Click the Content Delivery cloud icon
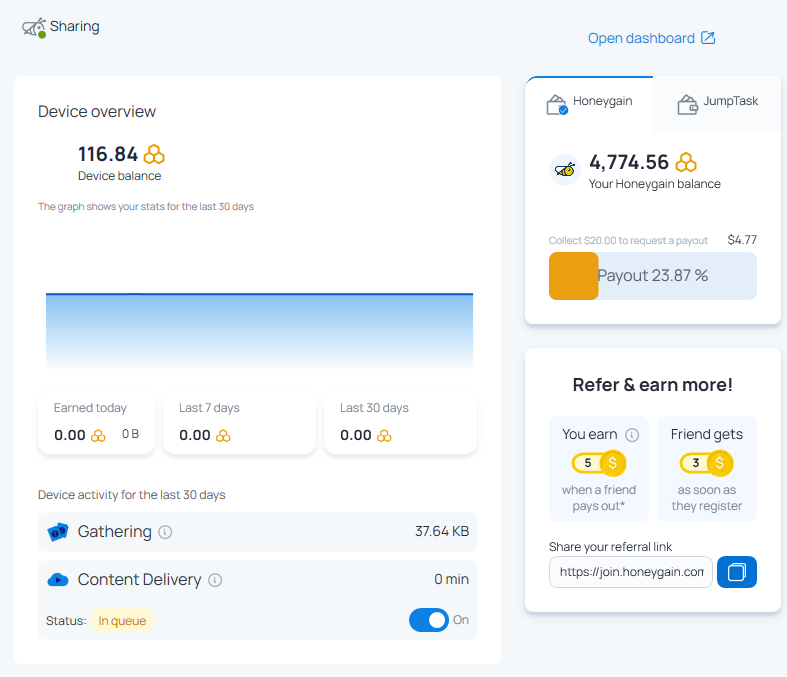 [58, 580]
